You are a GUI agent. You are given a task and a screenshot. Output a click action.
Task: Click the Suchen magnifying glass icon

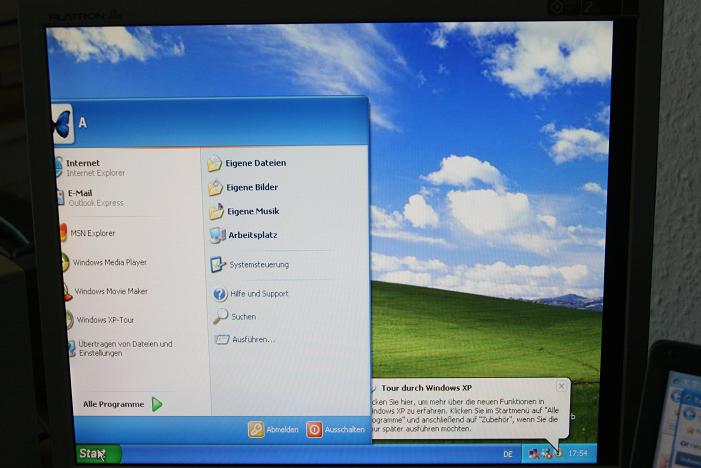220,316
